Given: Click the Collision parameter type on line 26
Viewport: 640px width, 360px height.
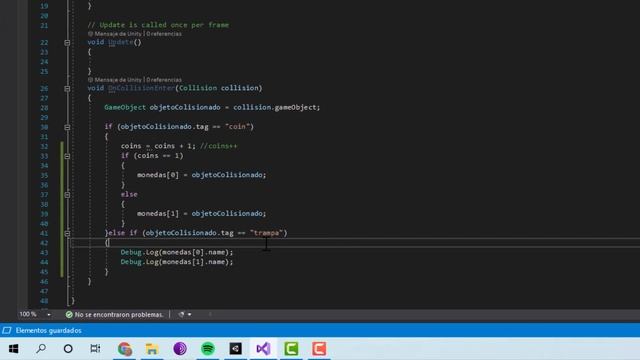Looking at the screenshot, I should [198, 88].
